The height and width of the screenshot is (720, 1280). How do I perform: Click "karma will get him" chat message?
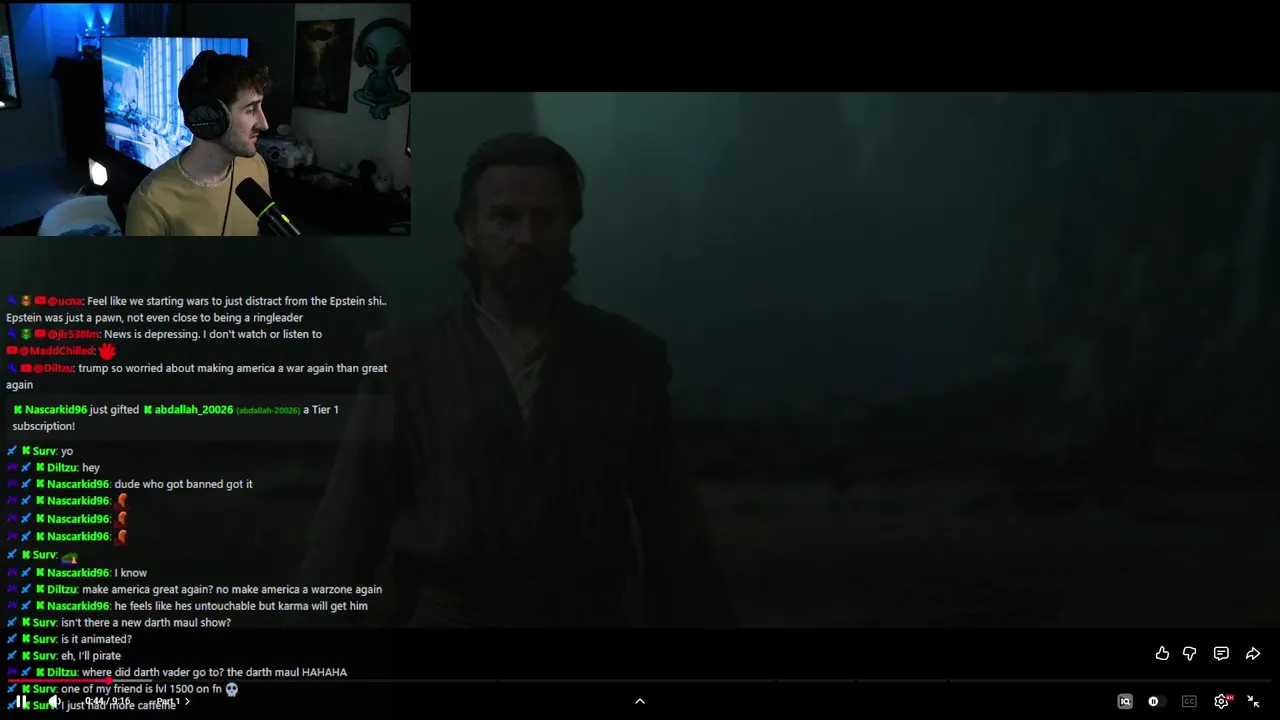pos(187,606)
